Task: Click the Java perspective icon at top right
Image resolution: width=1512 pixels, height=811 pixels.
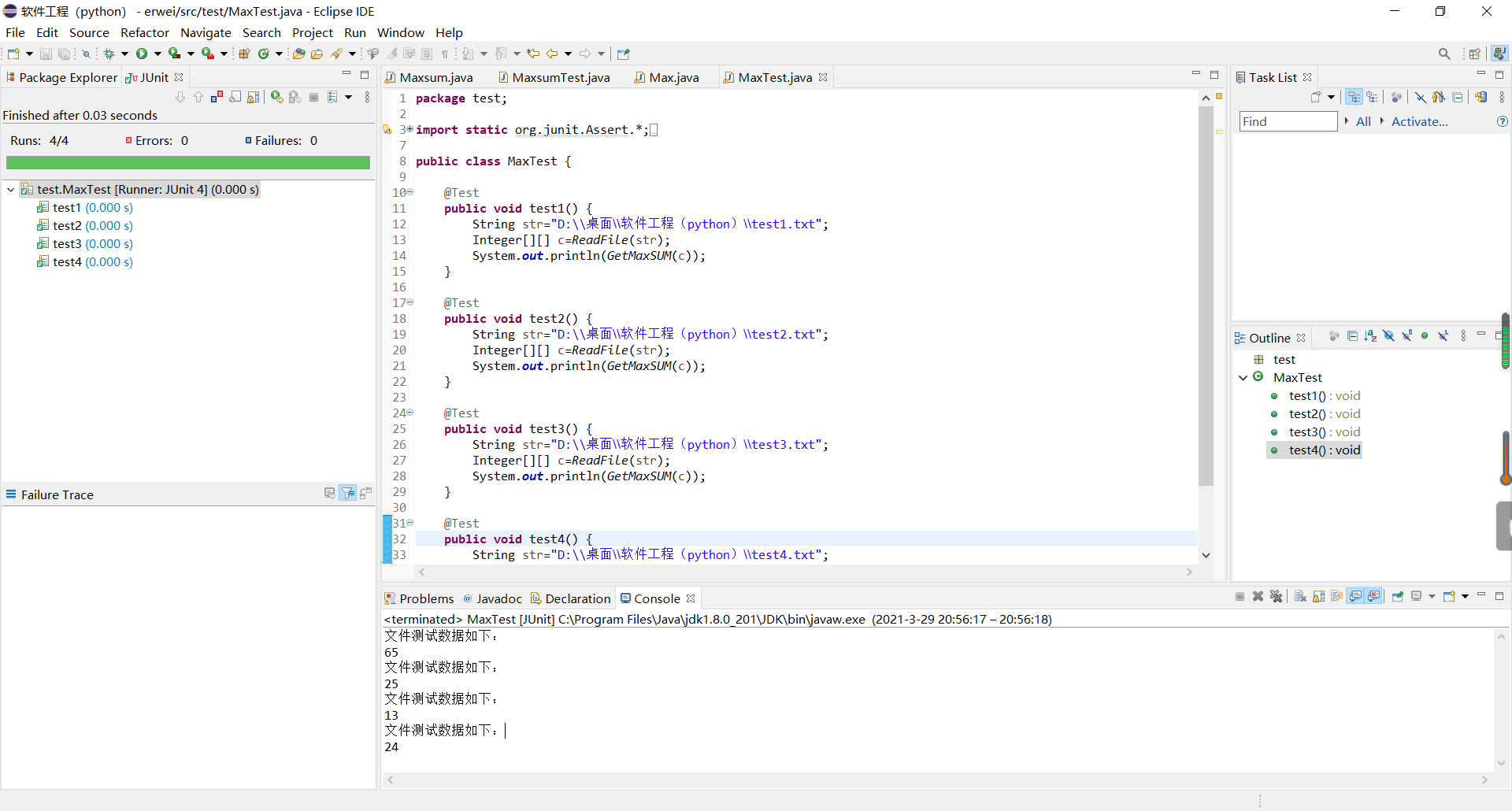Action: (1499, 54)
